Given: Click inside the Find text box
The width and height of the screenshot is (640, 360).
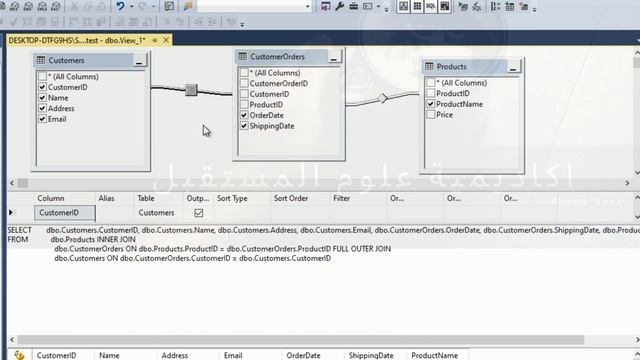Looking at the screenshot, I should [x=251, y=6].
